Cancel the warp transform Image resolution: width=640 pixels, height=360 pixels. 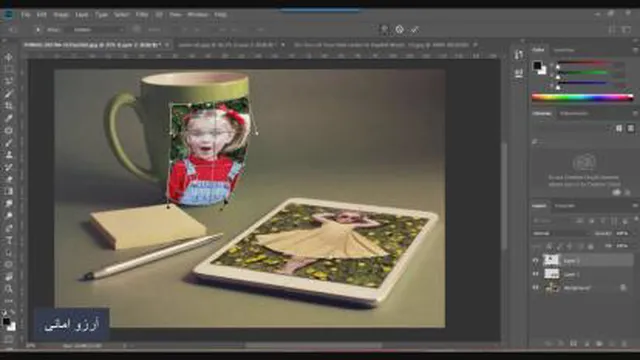tap(400, 29)
